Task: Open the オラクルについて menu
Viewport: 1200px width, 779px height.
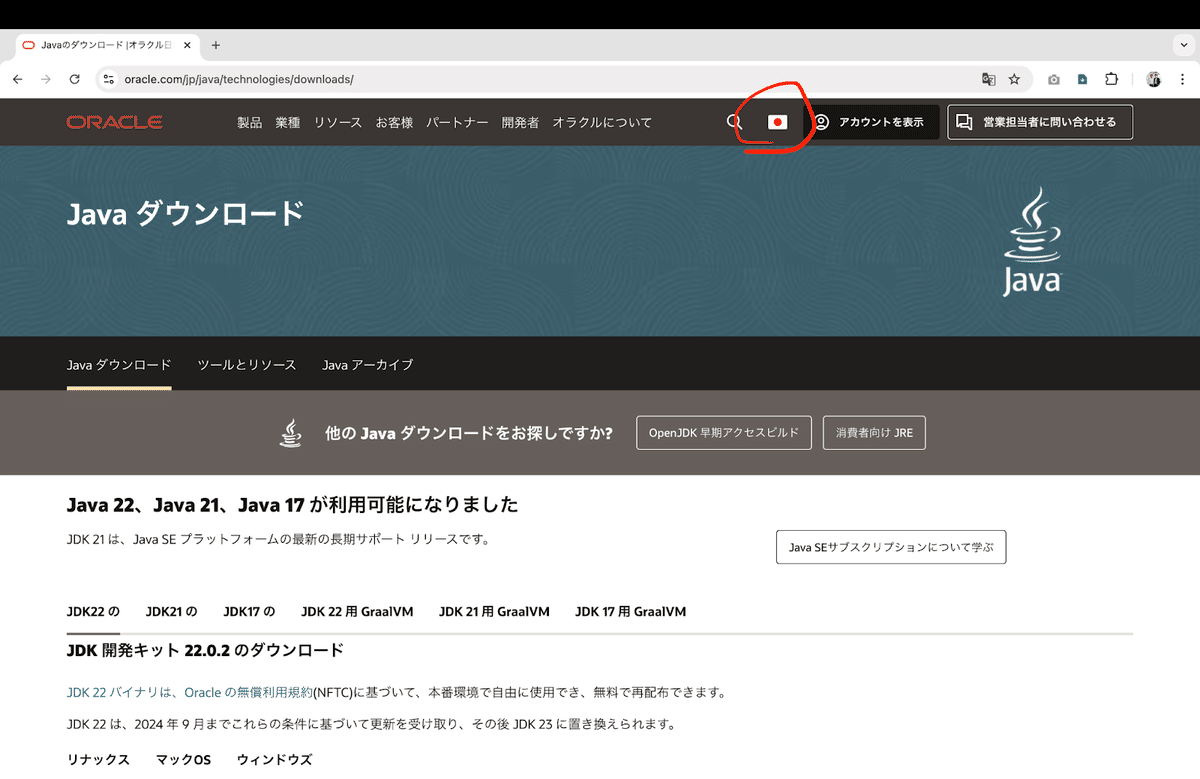Action: 602,122
